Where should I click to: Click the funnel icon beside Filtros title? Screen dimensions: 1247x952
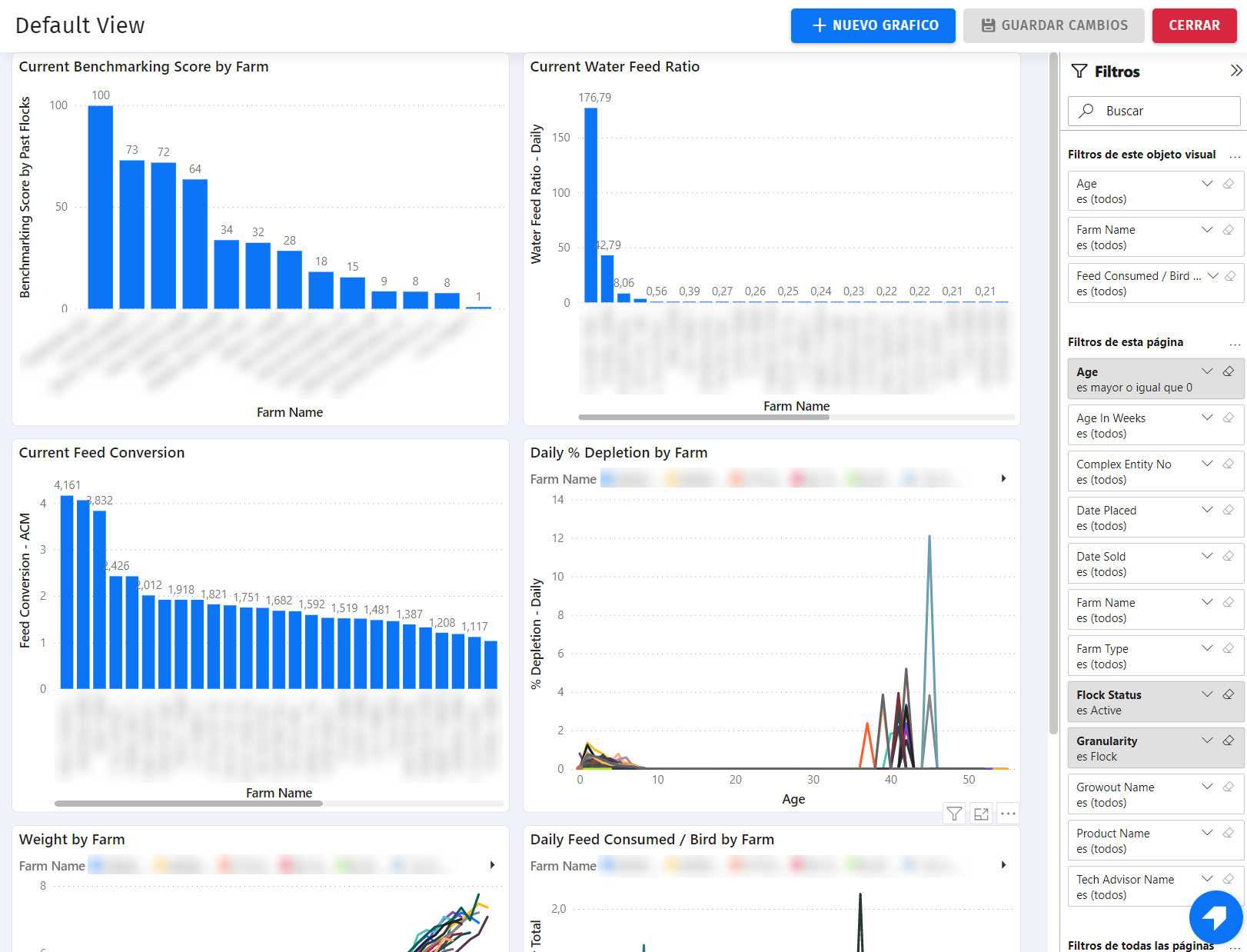pos(1079,72)
